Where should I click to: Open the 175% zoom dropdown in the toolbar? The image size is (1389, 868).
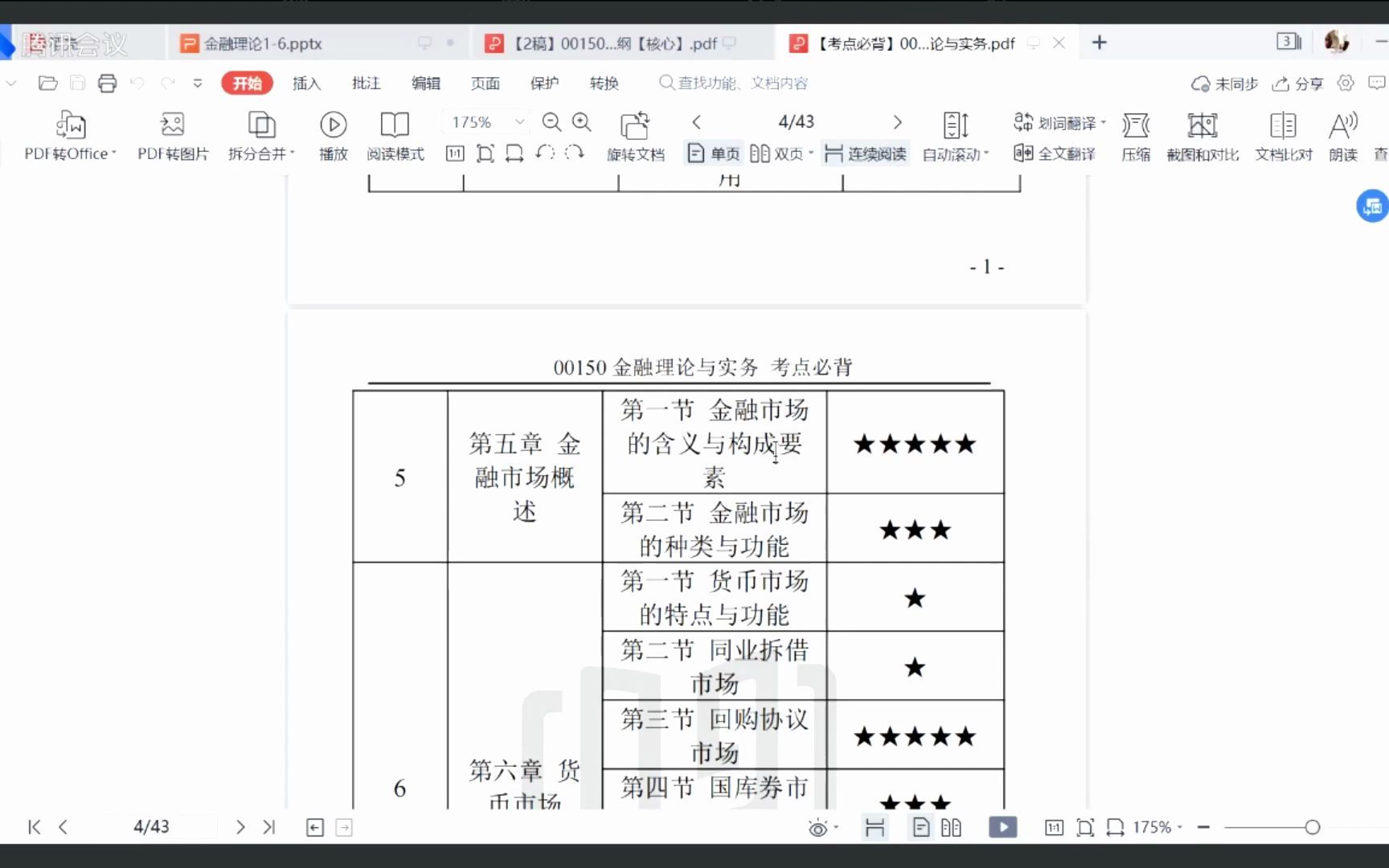coord(520,122)
